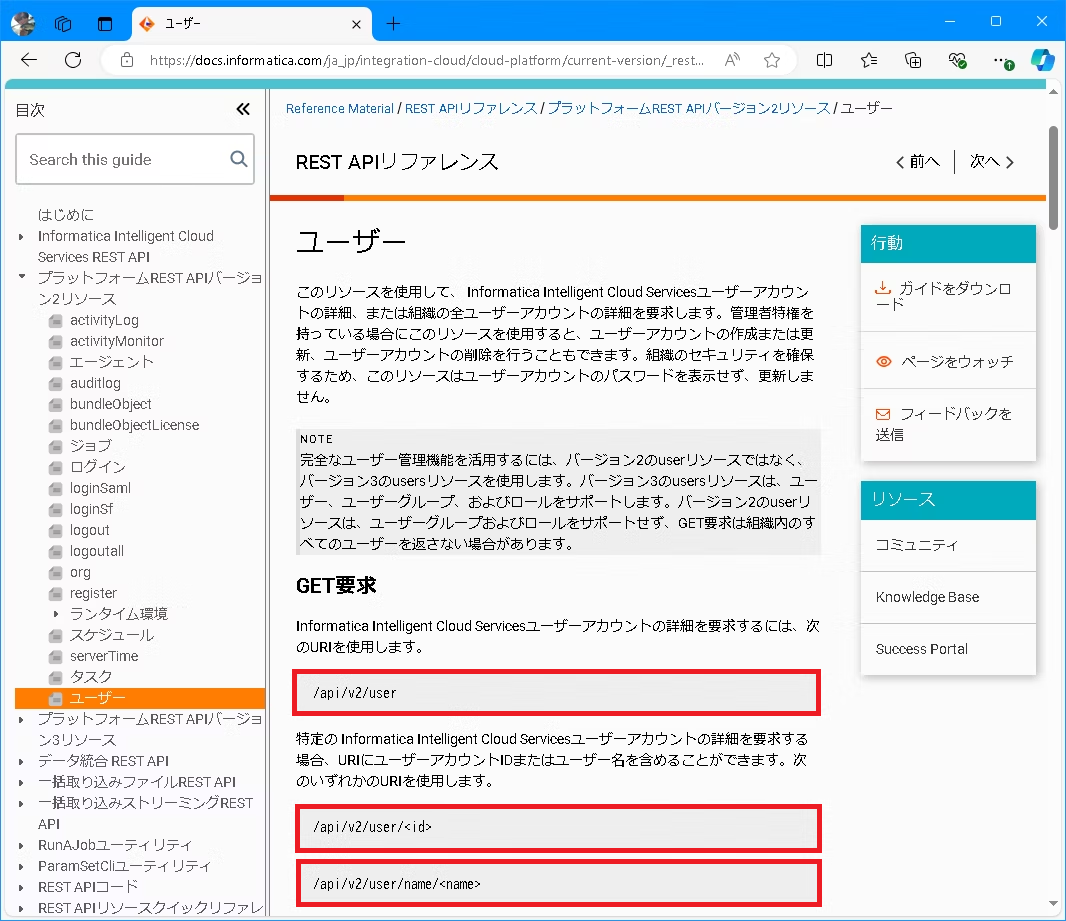Viewport: 1066px width, 921px height.
Task: Click the search magnifier icon in guide search
Action: [x=239, y=159]
